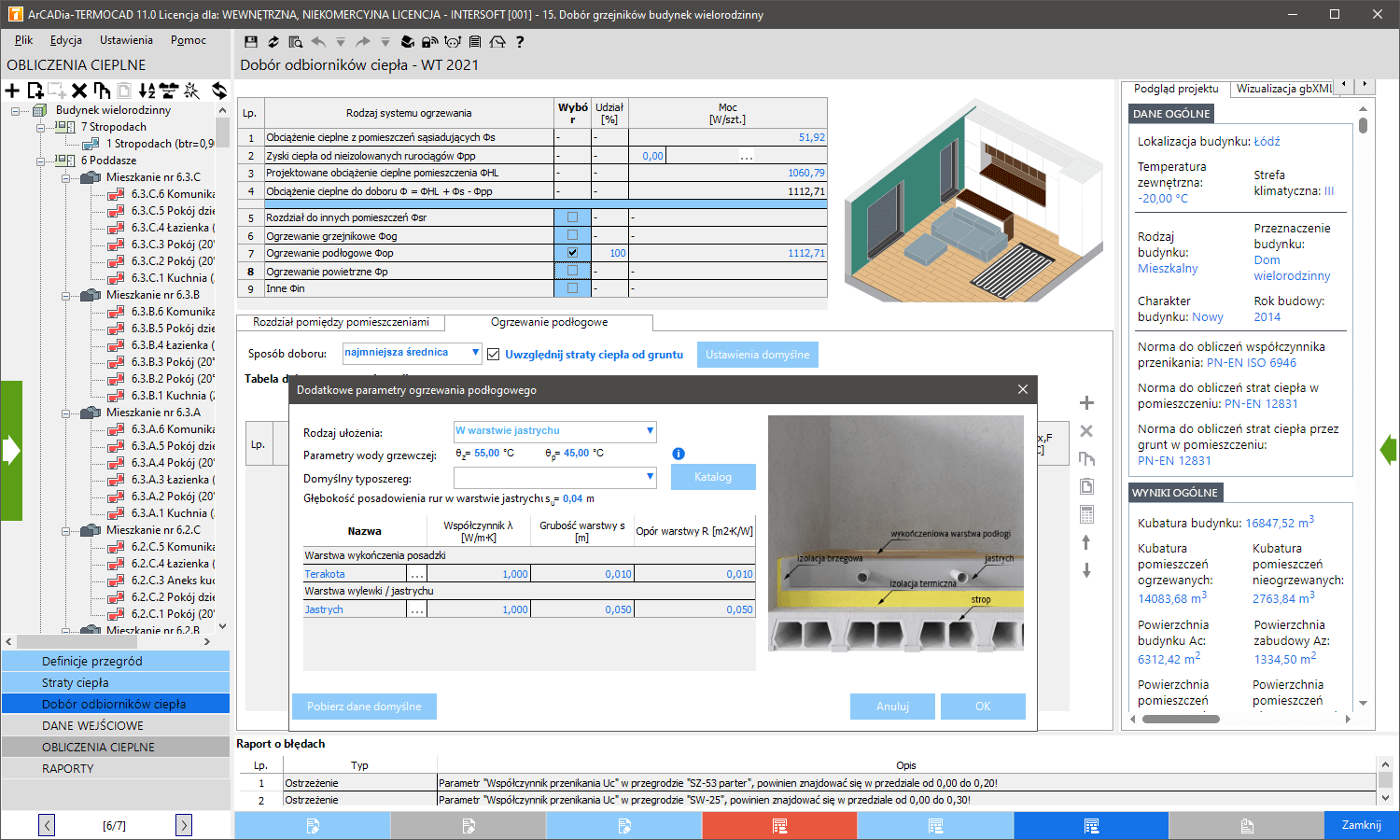Click the black plus add icon above tree
Viewport: 1400px width, 840px height.
point(12,91)
